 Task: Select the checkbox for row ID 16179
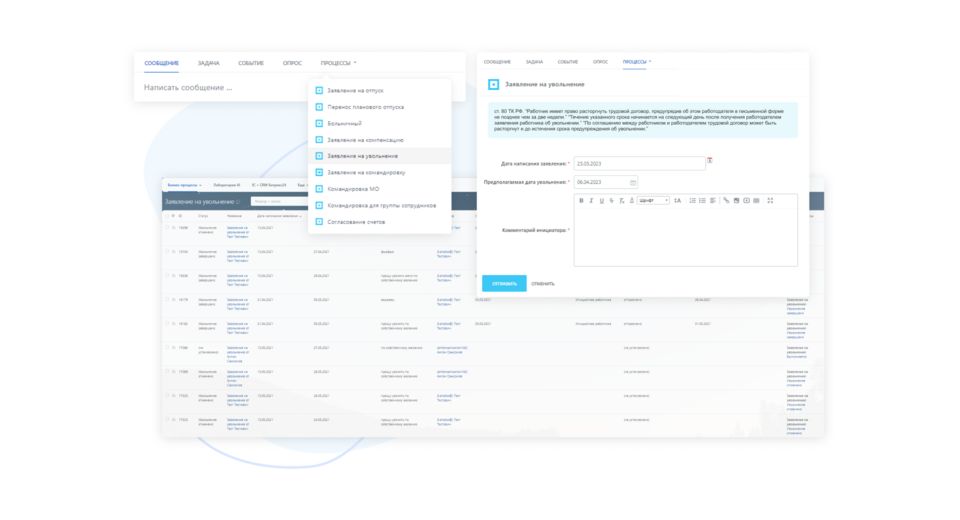coord(167,299)
